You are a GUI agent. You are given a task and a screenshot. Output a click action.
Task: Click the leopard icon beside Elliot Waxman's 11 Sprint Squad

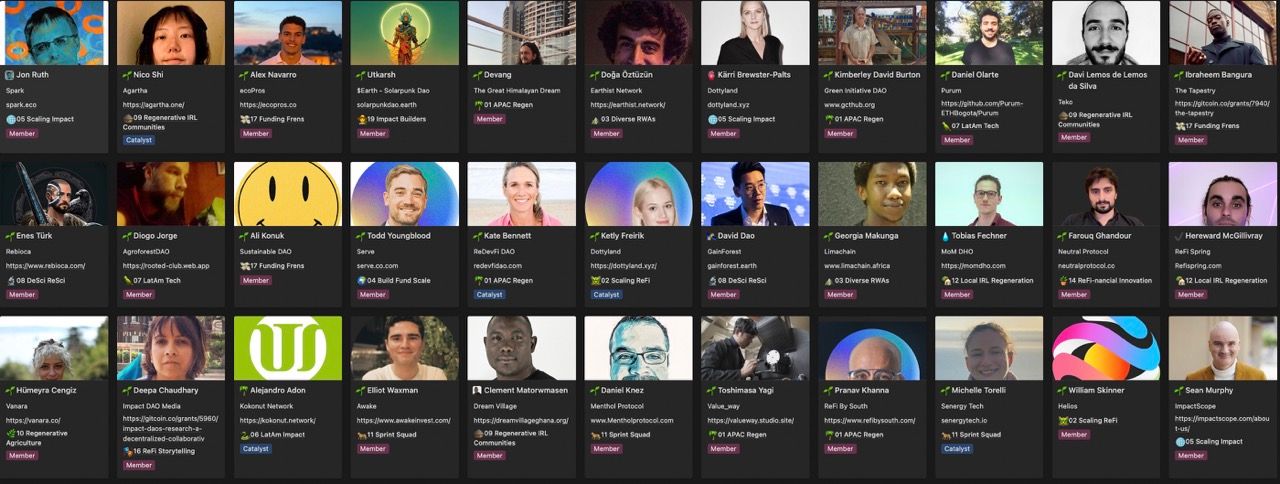click(x=361, y=435)
